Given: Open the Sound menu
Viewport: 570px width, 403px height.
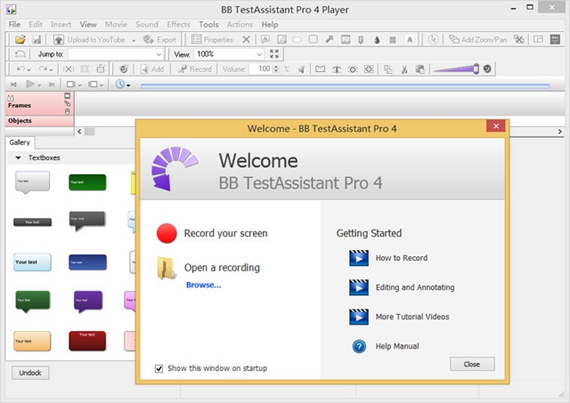Looking at the screenshot, I should (x=147, y=24).
